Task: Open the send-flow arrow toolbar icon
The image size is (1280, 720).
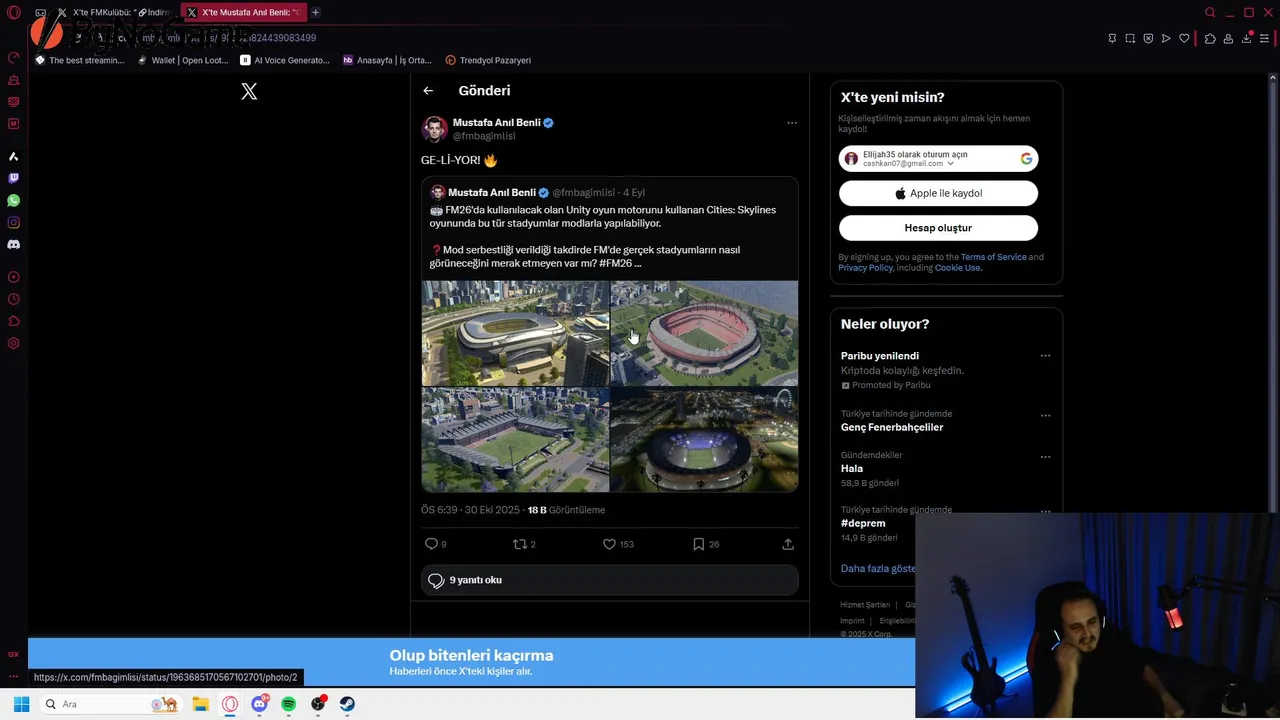Action: [1166, 38]
